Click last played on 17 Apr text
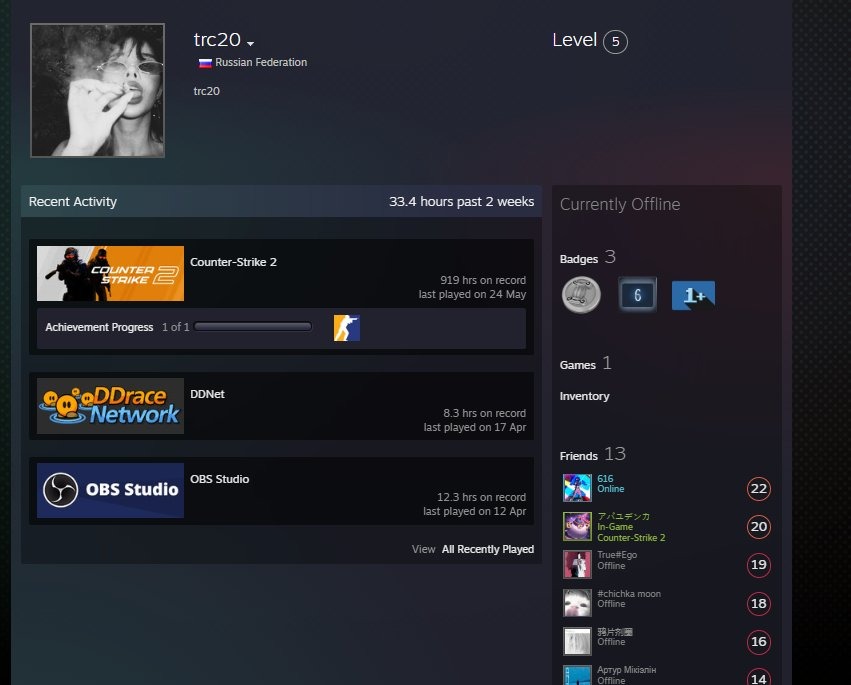 pos(475,427)
